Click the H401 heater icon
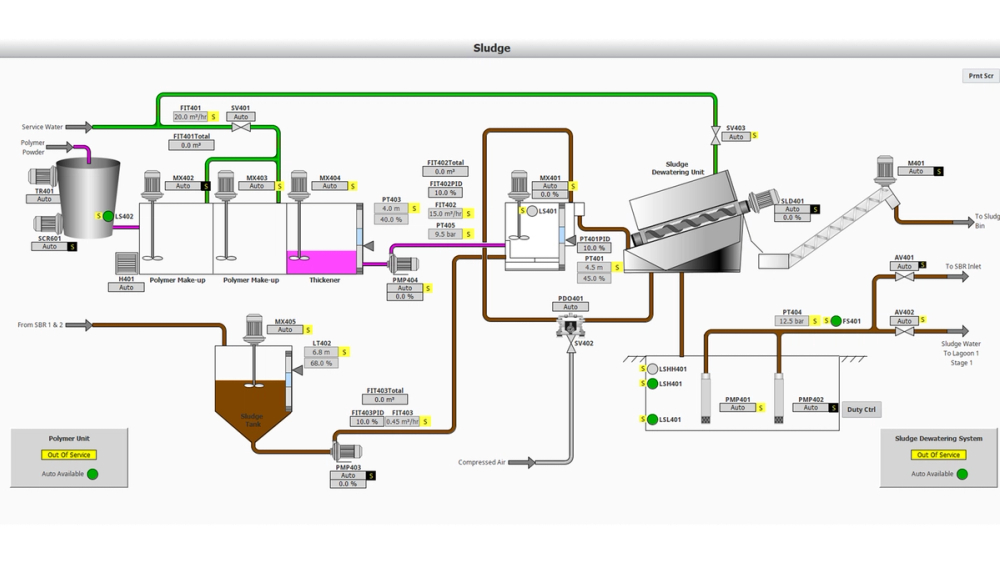This screenshot has width=1000, height=563. tap(126, 263)
